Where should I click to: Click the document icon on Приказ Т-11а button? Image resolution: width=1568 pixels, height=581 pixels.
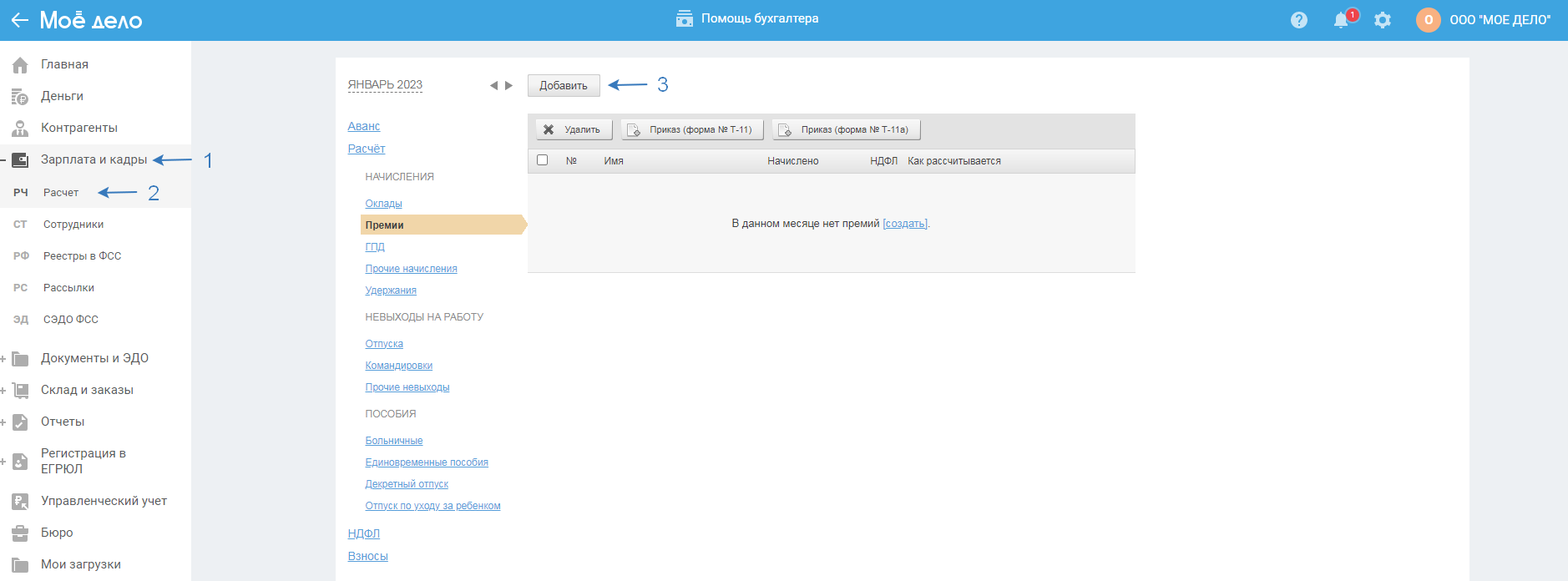point(785,129)
